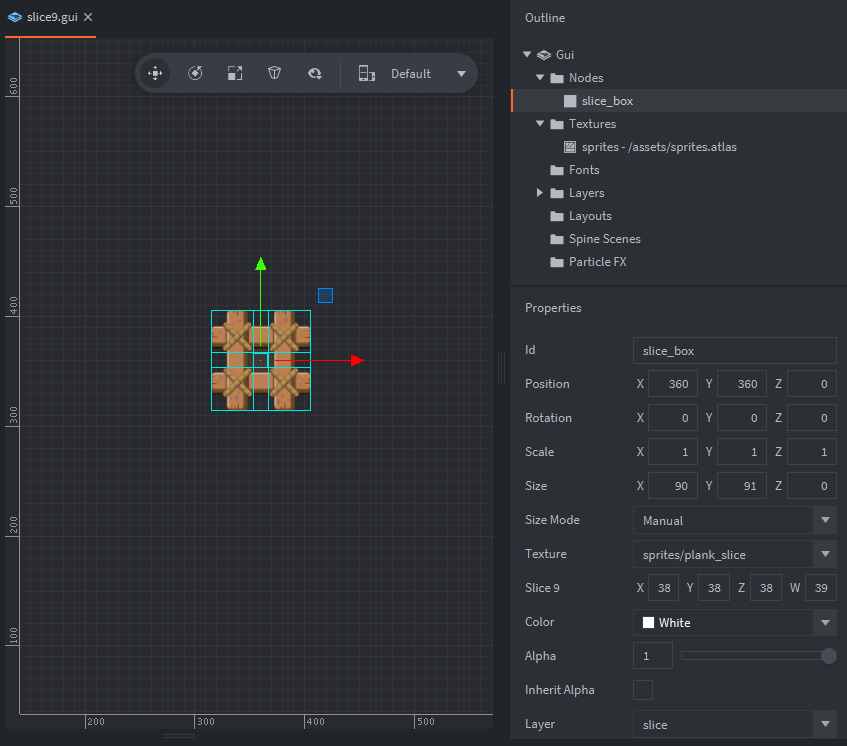Click the visibility filters eye icon
Viewport: 847px width, 746px height.
point(314,73)
